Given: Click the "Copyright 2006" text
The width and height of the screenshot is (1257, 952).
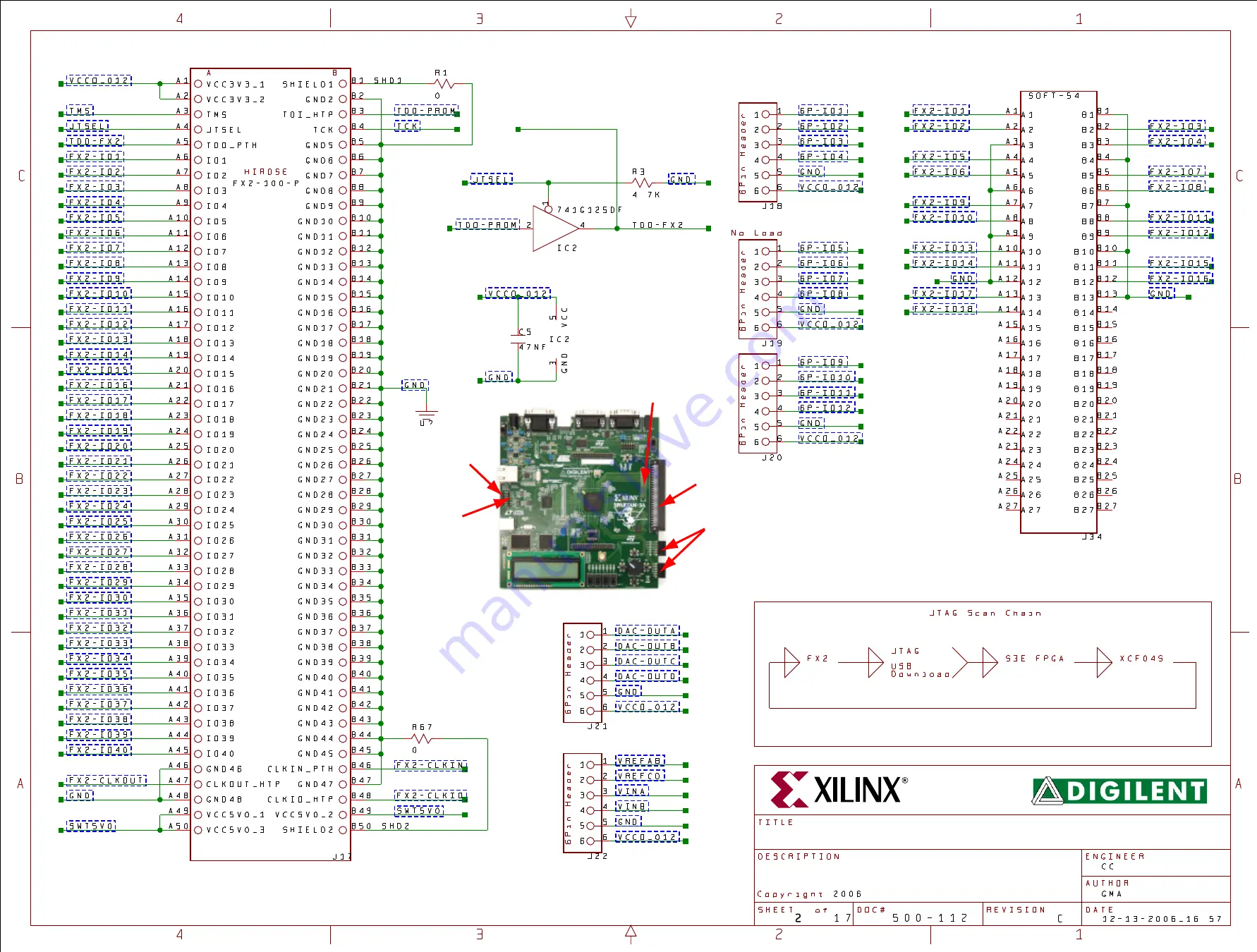Looking at the screenshot, I should tap(809, 894).
